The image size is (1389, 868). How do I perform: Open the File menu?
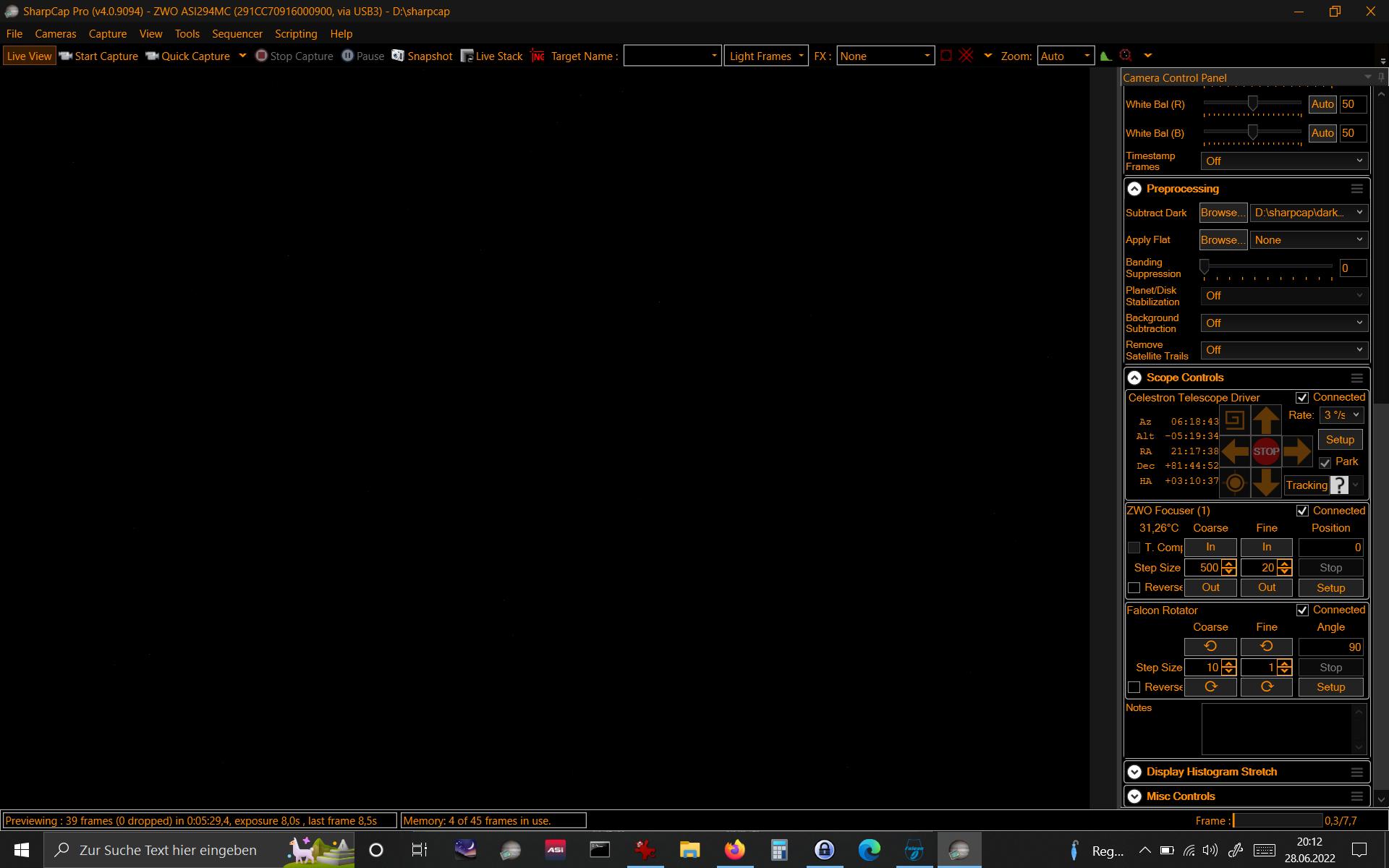click(14, 34)
